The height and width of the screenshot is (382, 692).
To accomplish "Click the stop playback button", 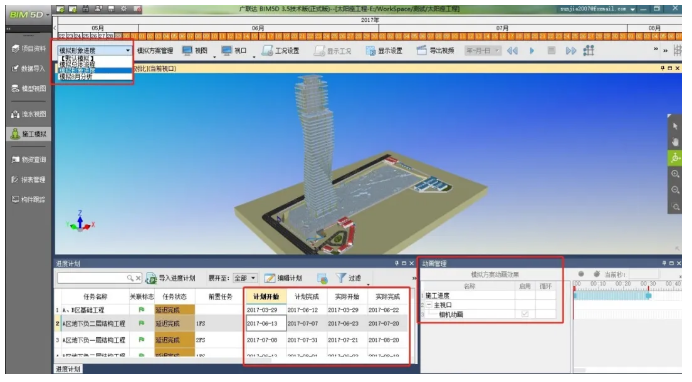I will pos(551,51).
